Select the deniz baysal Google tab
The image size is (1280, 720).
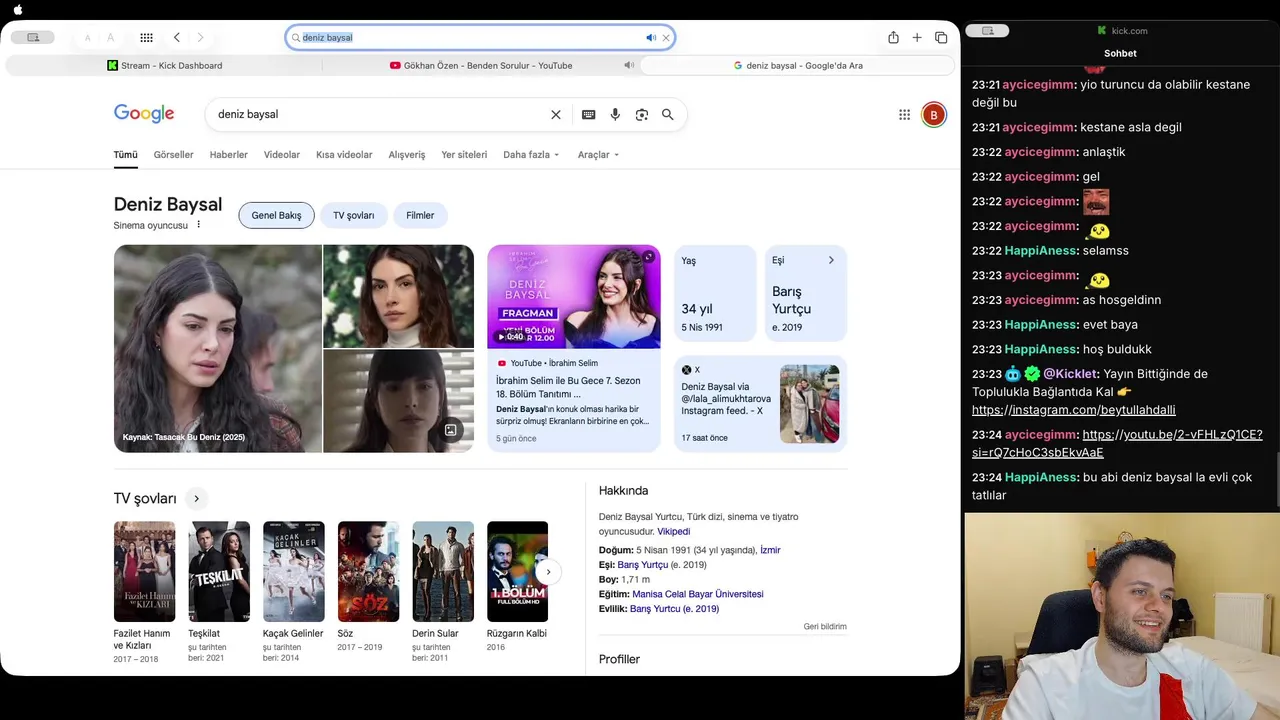pyautogui.click(x=797, y=65)
